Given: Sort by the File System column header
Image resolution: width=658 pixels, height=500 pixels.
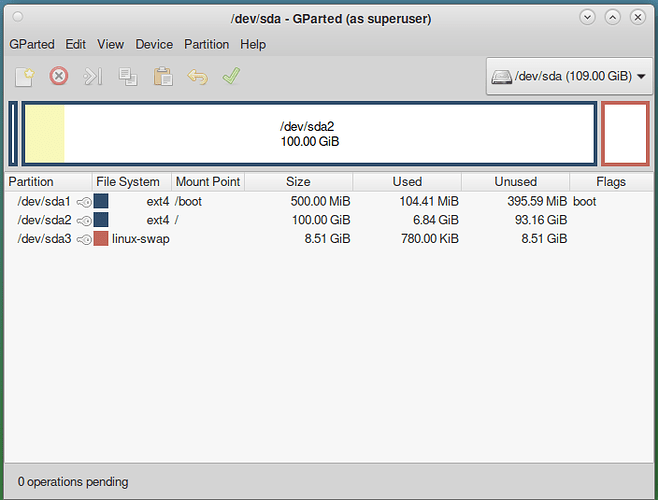Looking at the screenshot, I should click(131, 182).
